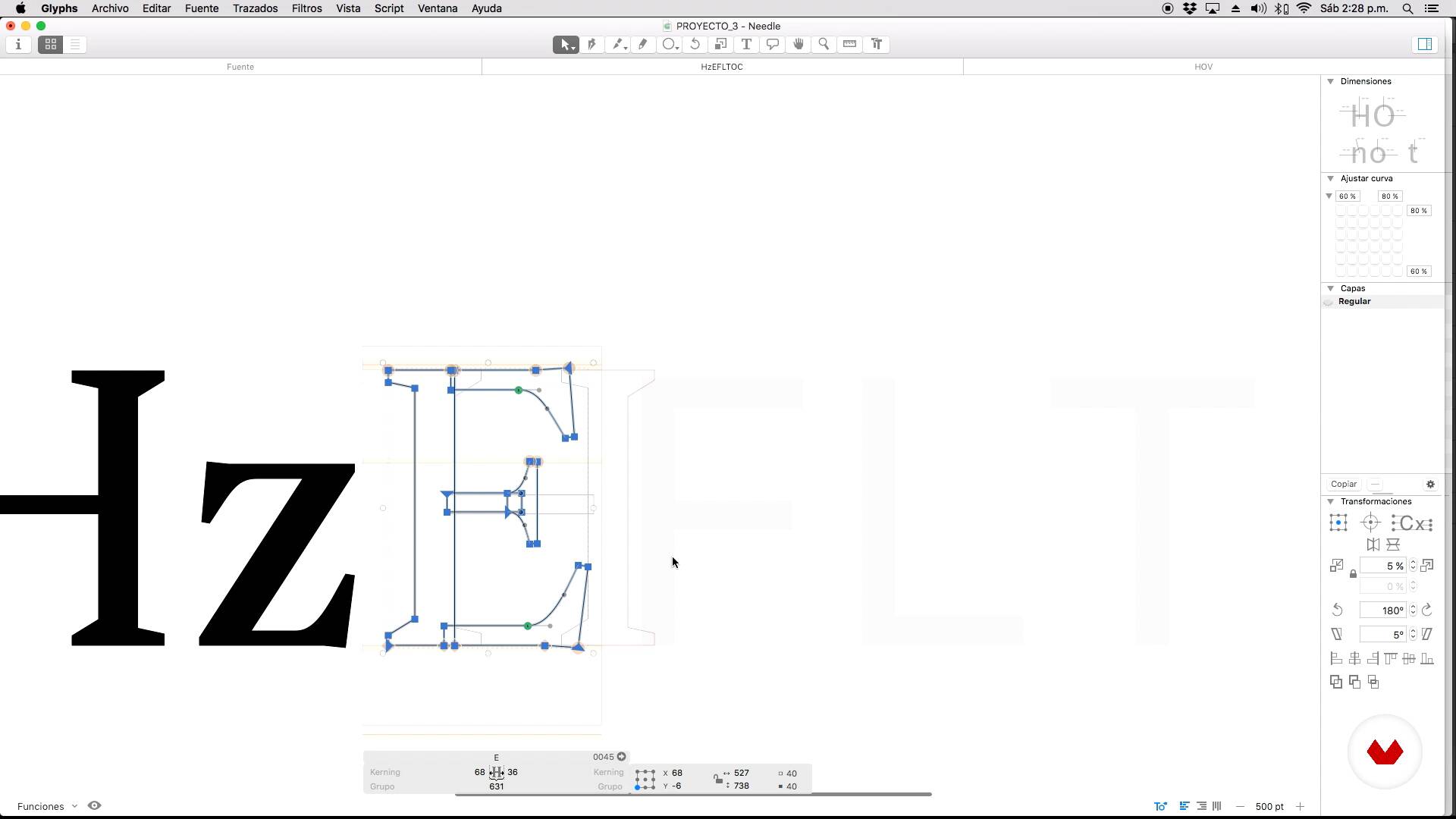Open the Funciones features dropdown
This screenshot has width=1456, height=819.
click(x=47, y=806)
